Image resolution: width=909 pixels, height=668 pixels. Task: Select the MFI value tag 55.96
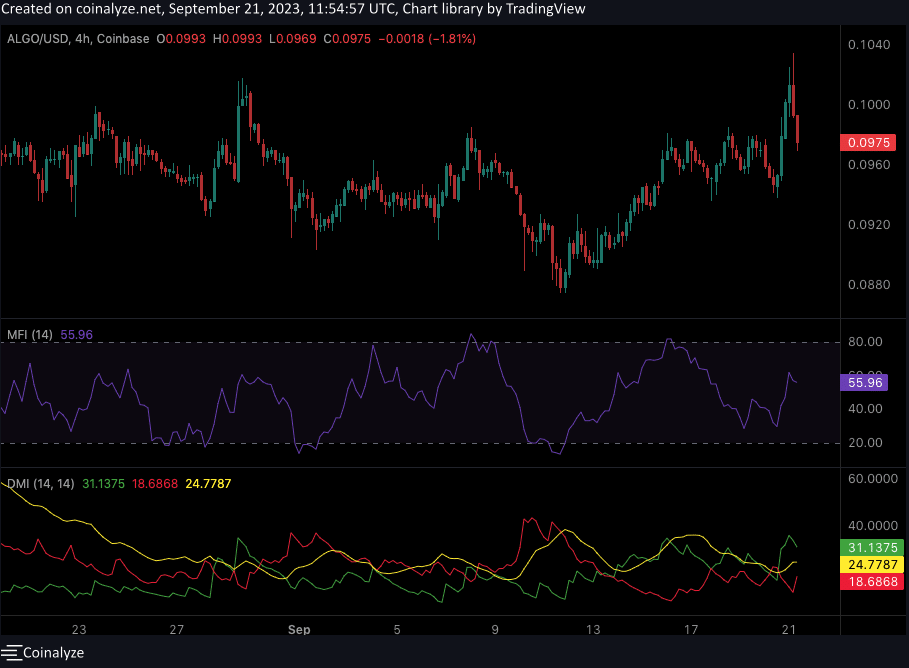866,382
